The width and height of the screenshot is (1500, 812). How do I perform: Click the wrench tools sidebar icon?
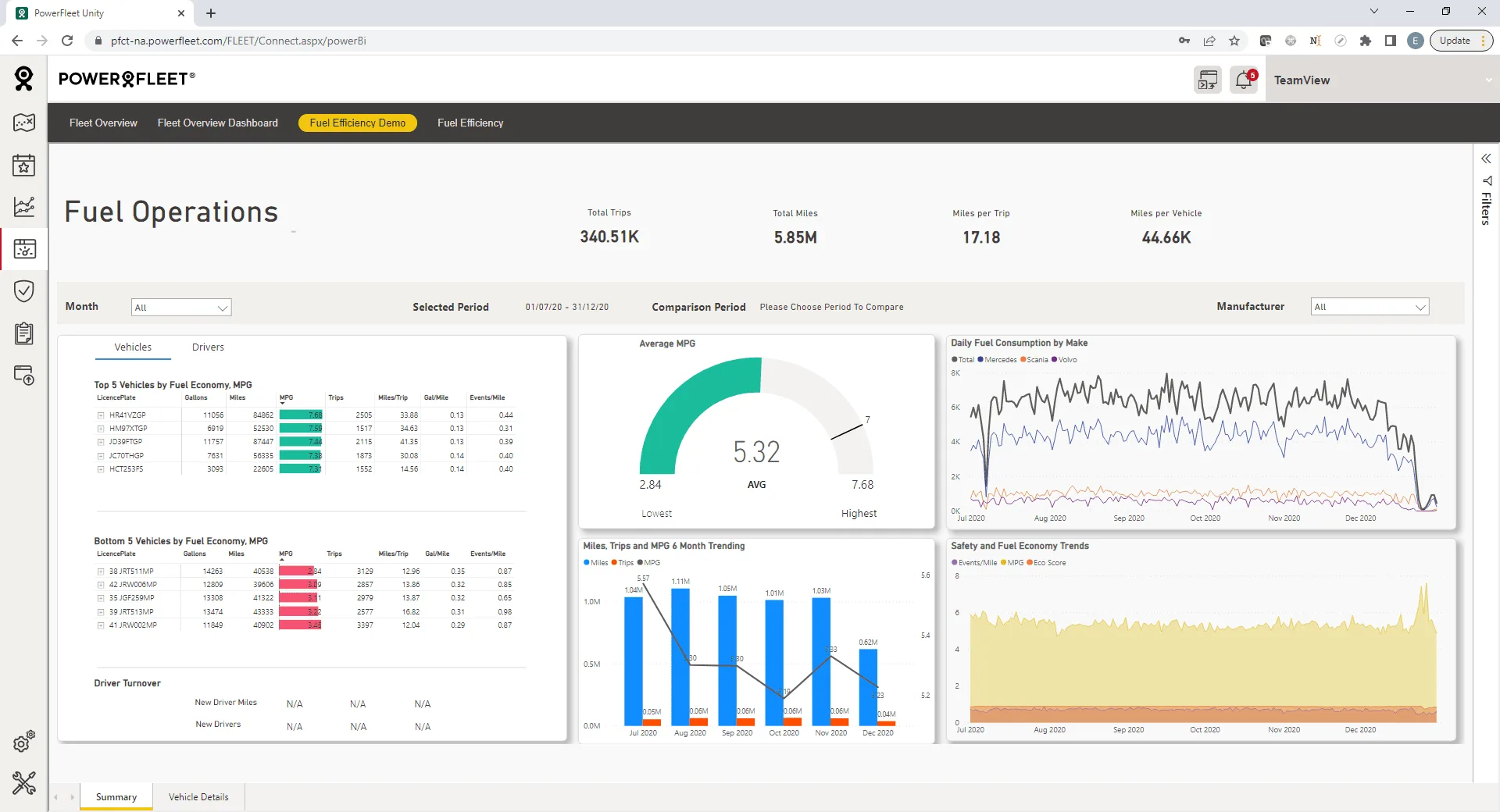tap(24, 782)
